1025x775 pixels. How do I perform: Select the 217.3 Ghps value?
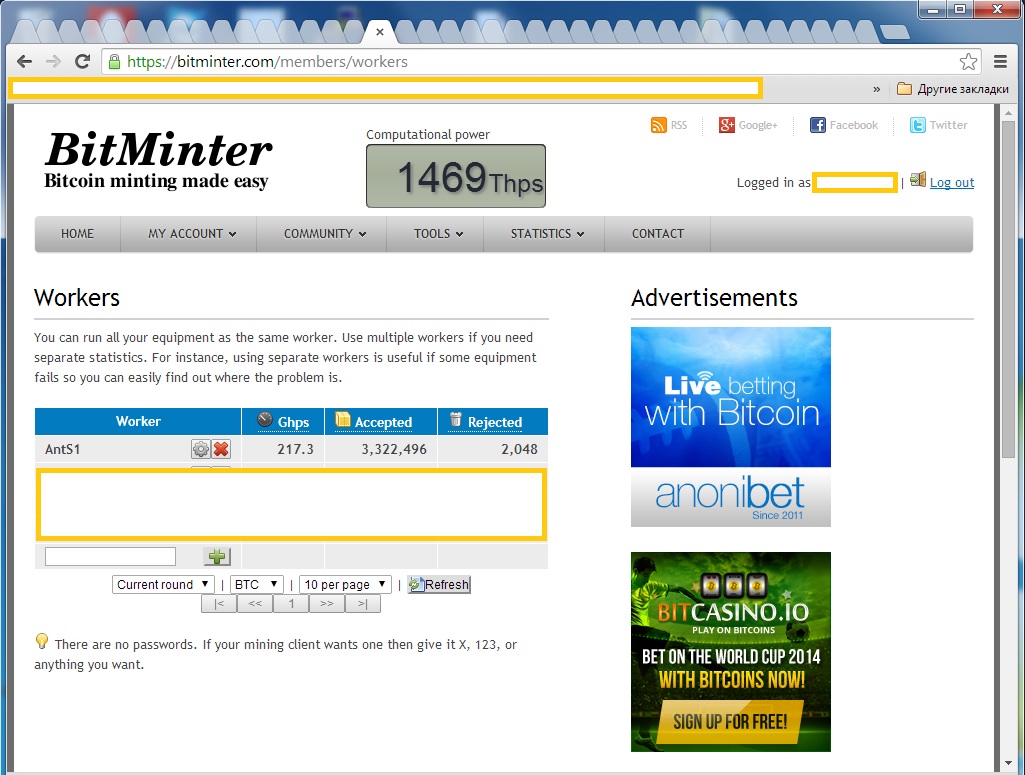tap(295, 449)
